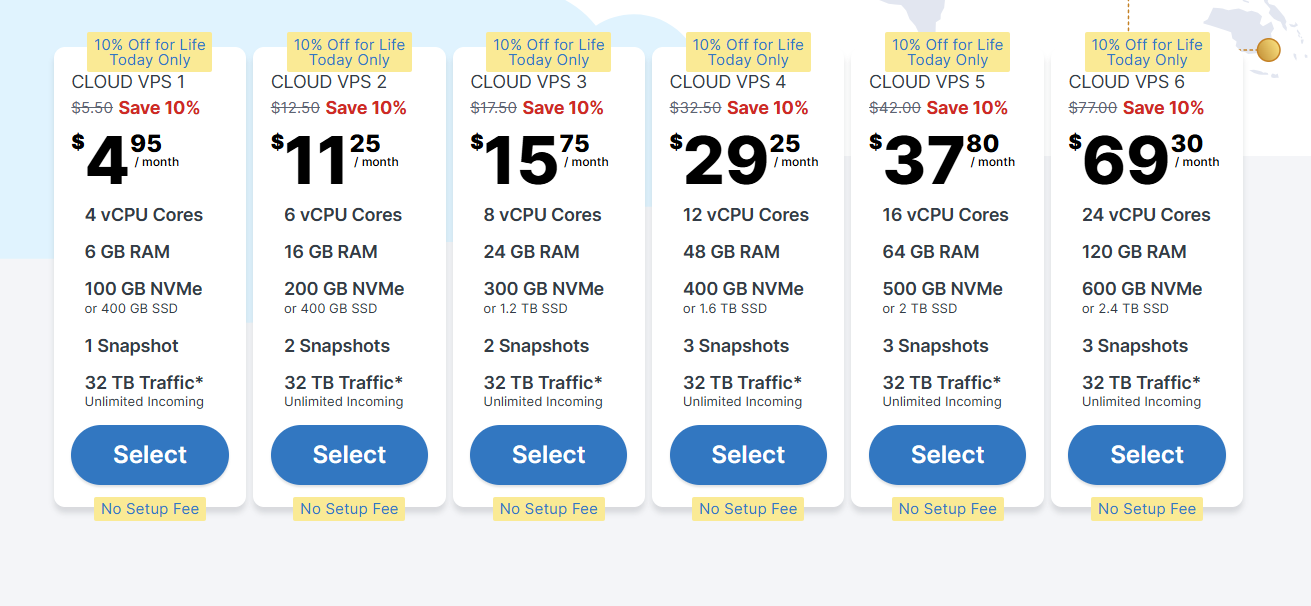
Task: Click the golden map location marker
Action: click(1268, 50)
